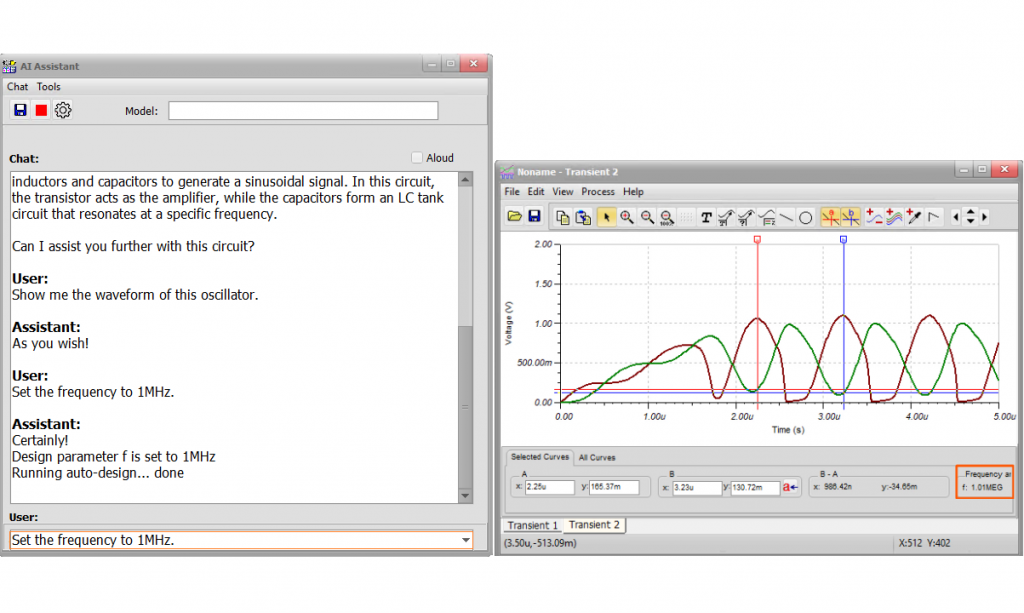Open the Process menu
Image resolution: width=1024 pixels, height=613 pixels.
tap(598, 192)
